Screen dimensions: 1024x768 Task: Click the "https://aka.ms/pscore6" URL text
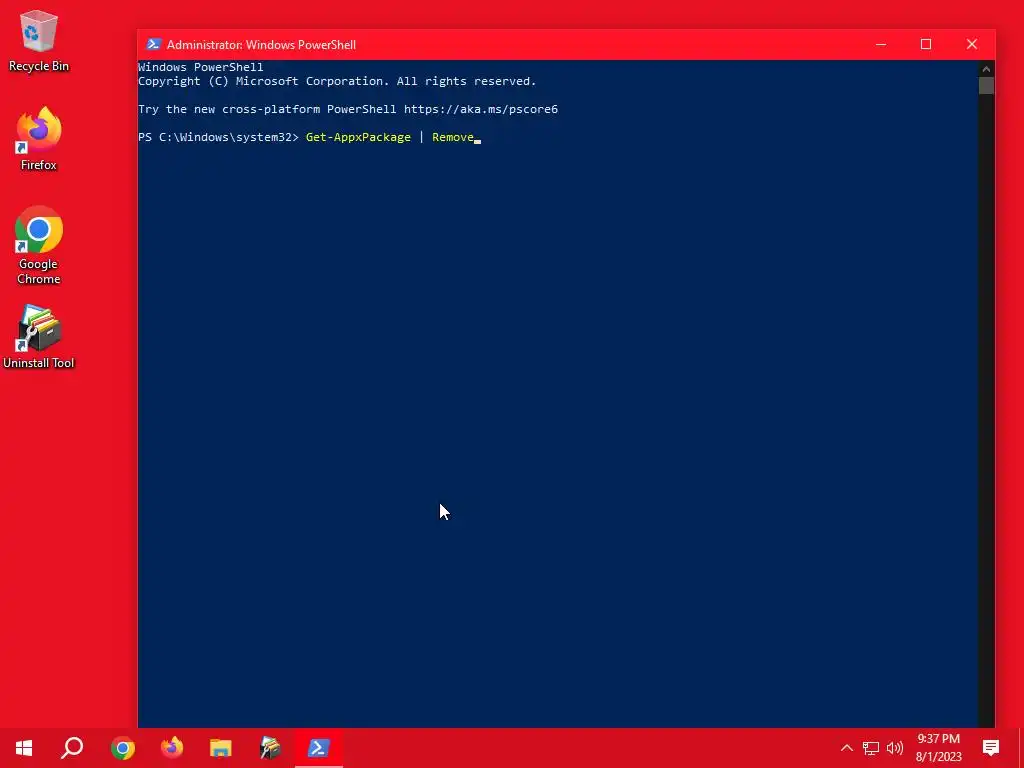(x=481, y=109)
